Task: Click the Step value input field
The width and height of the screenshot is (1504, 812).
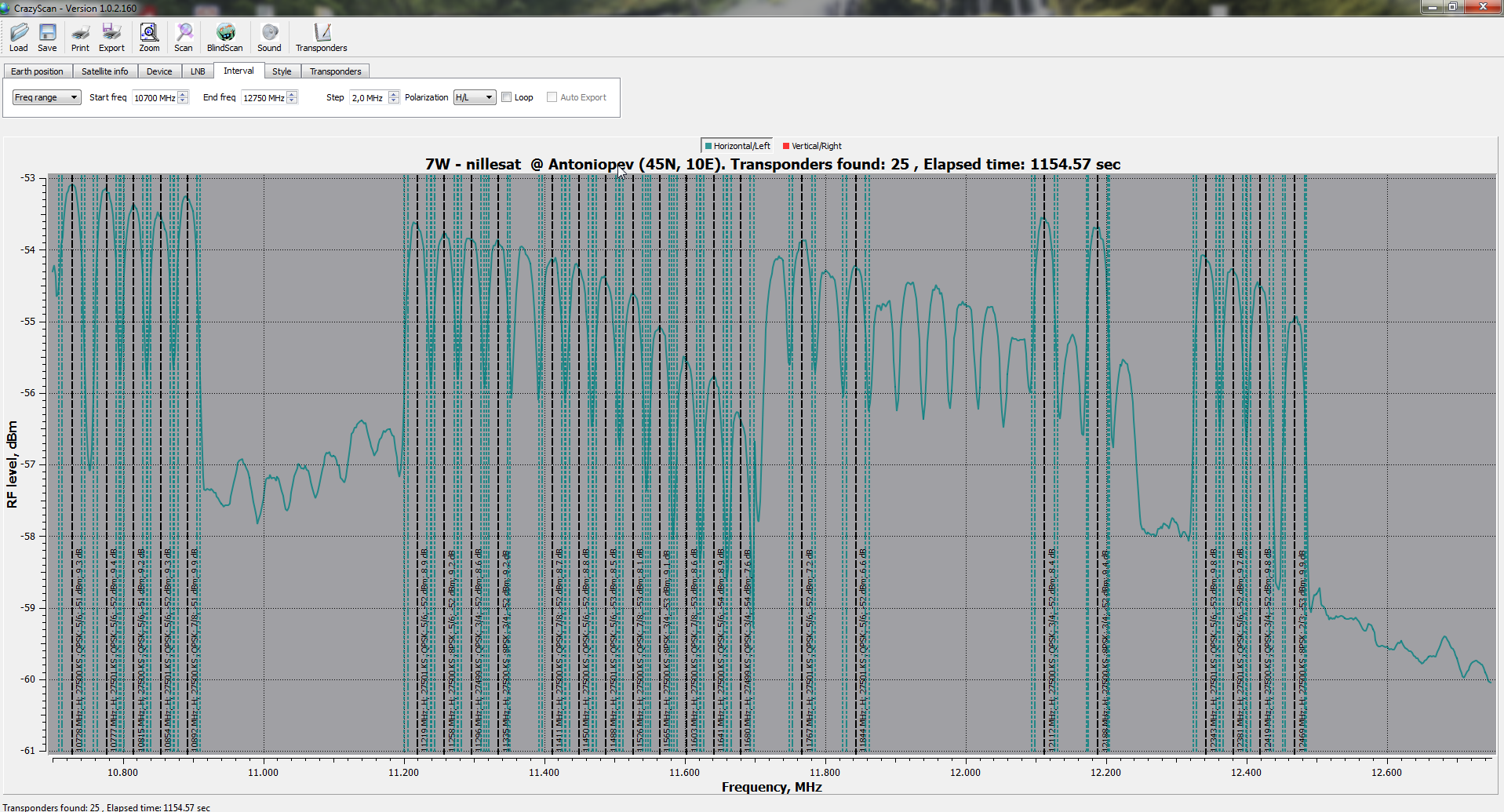Action: tap(369, 97)
